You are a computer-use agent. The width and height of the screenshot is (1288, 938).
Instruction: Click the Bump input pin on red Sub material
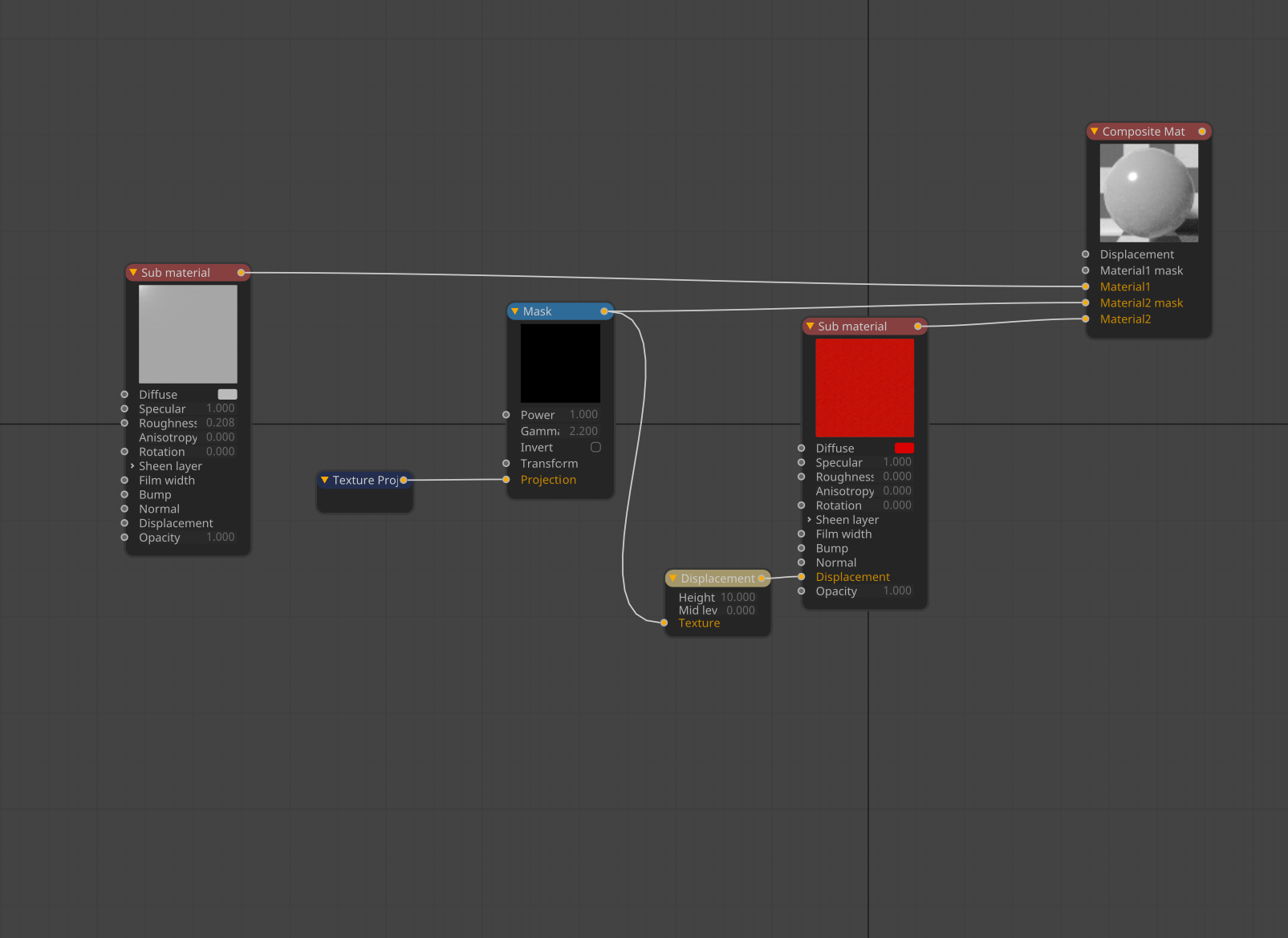pos(802,548)
